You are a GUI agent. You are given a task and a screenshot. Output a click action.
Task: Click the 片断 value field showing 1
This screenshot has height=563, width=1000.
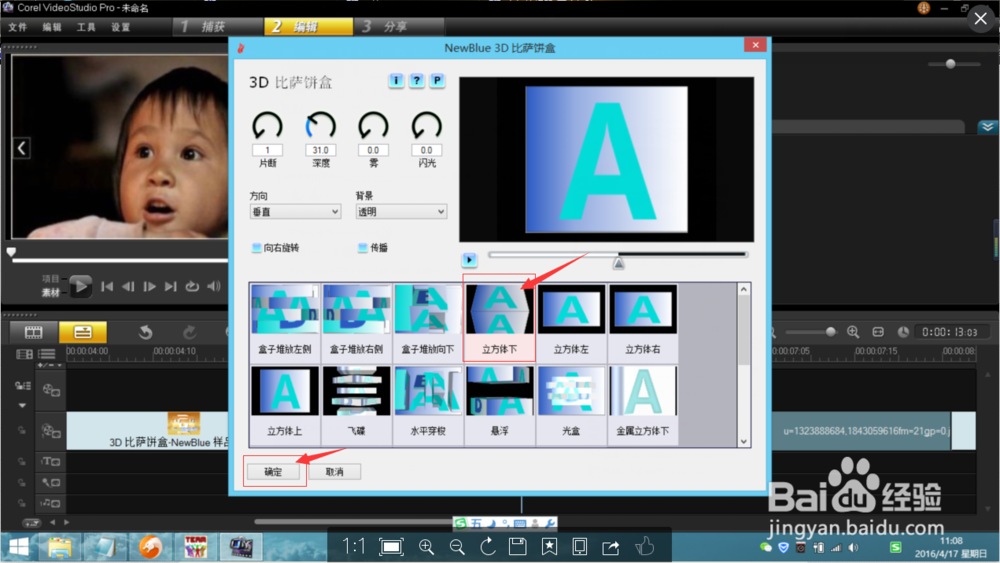267,150
